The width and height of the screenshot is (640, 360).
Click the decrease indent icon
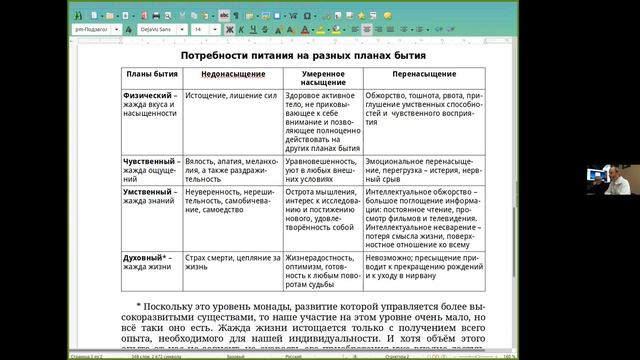(439, 29)
